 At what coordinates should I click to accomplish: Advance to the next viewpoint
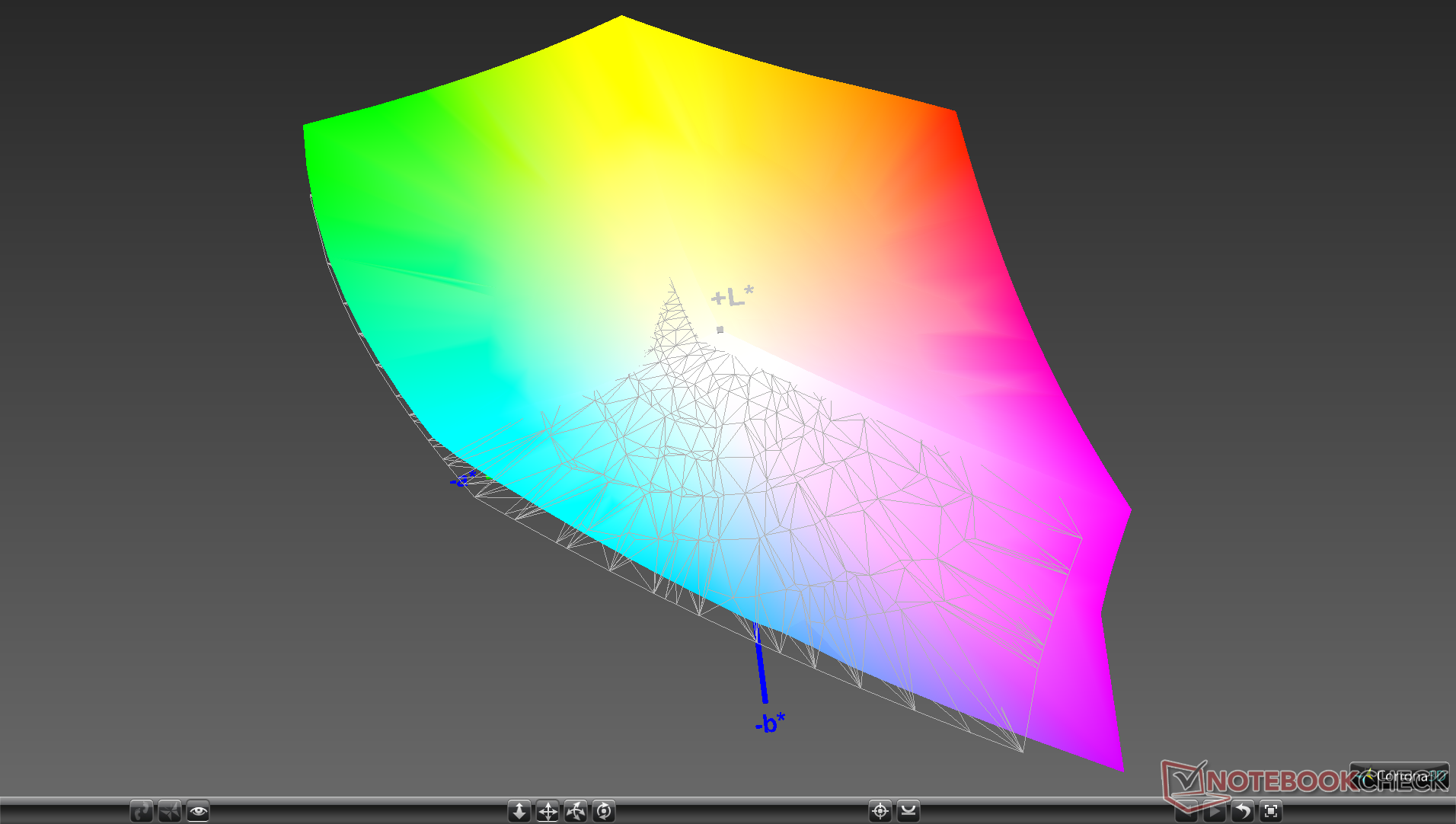pyautogui.click(x=1215, y=812)
